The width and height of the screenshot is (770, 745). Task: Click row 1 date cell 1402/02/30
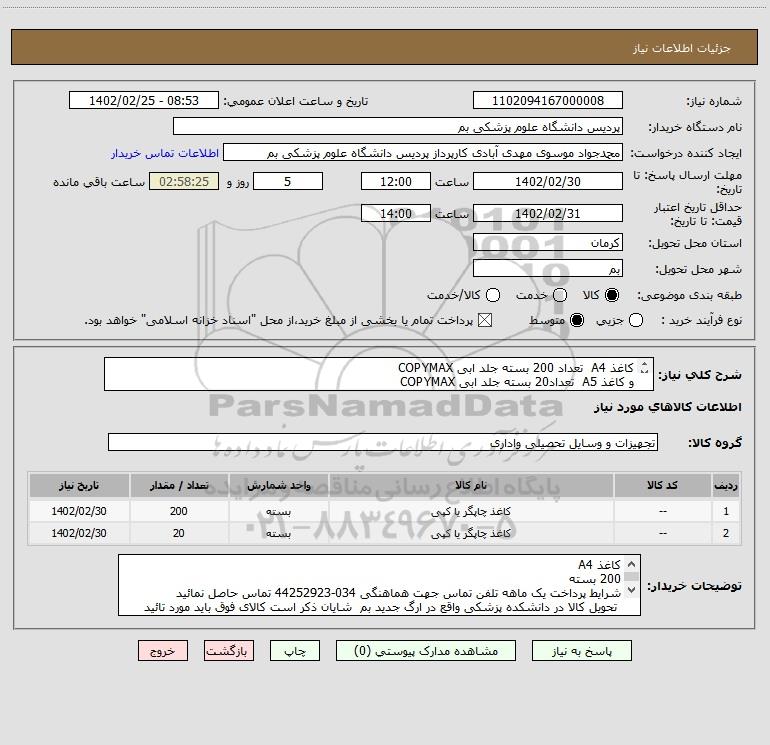[79, 511]
